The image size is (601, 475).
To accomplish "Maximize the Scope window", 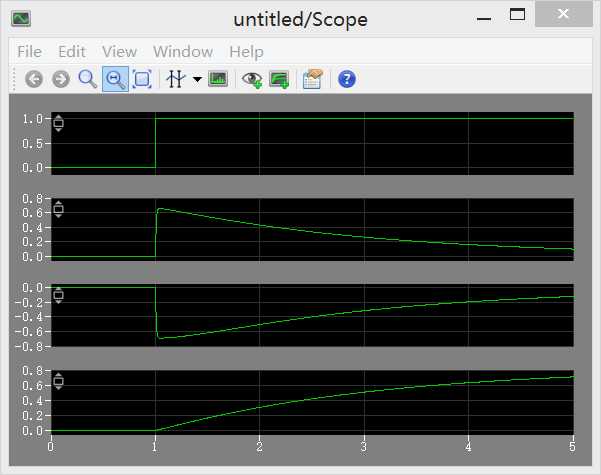I will tap(517, 15).
